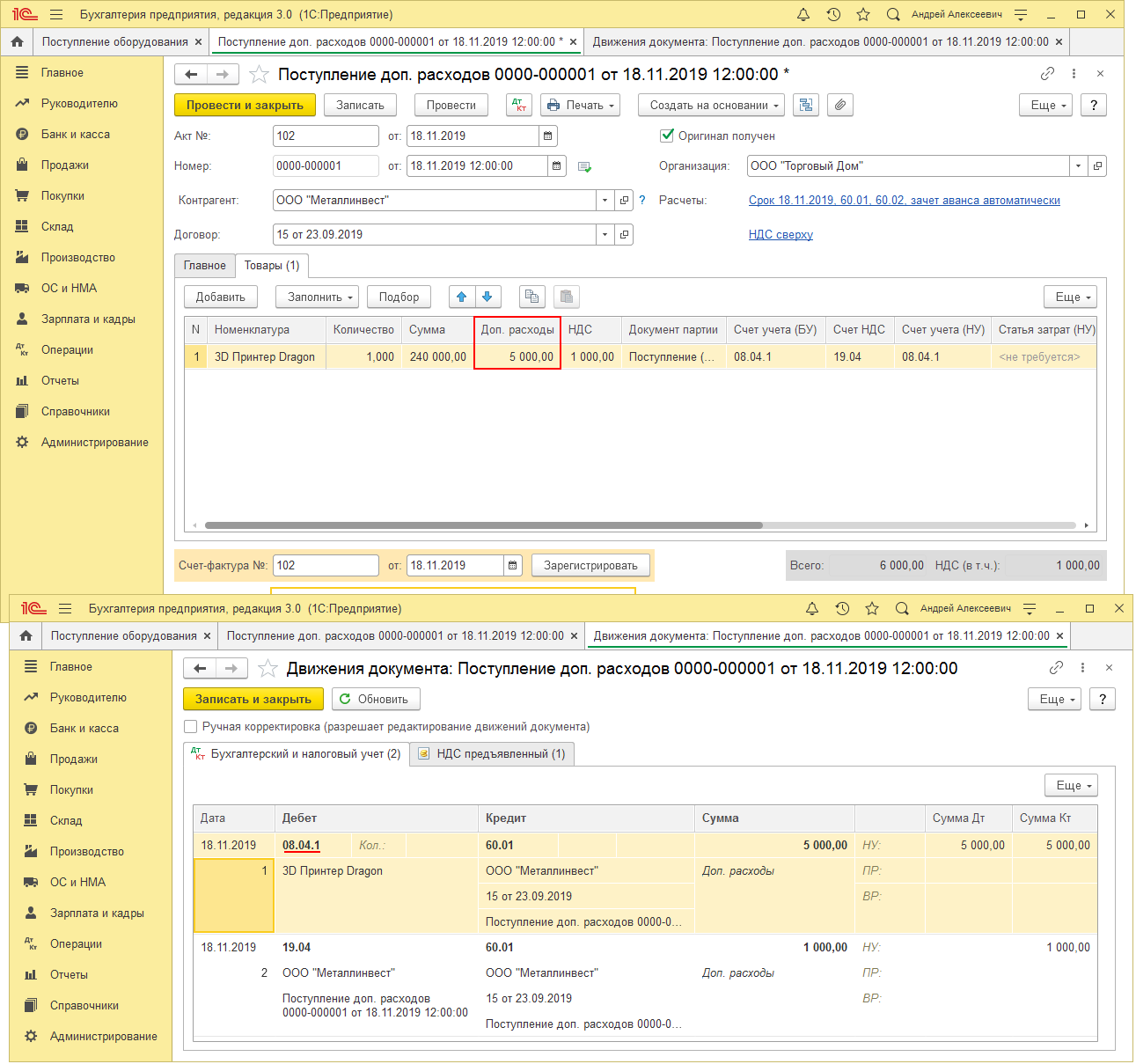The width and height of the screenshot is (1136, 1064).
Task: Click Провести button
Action: coord(451,105)
